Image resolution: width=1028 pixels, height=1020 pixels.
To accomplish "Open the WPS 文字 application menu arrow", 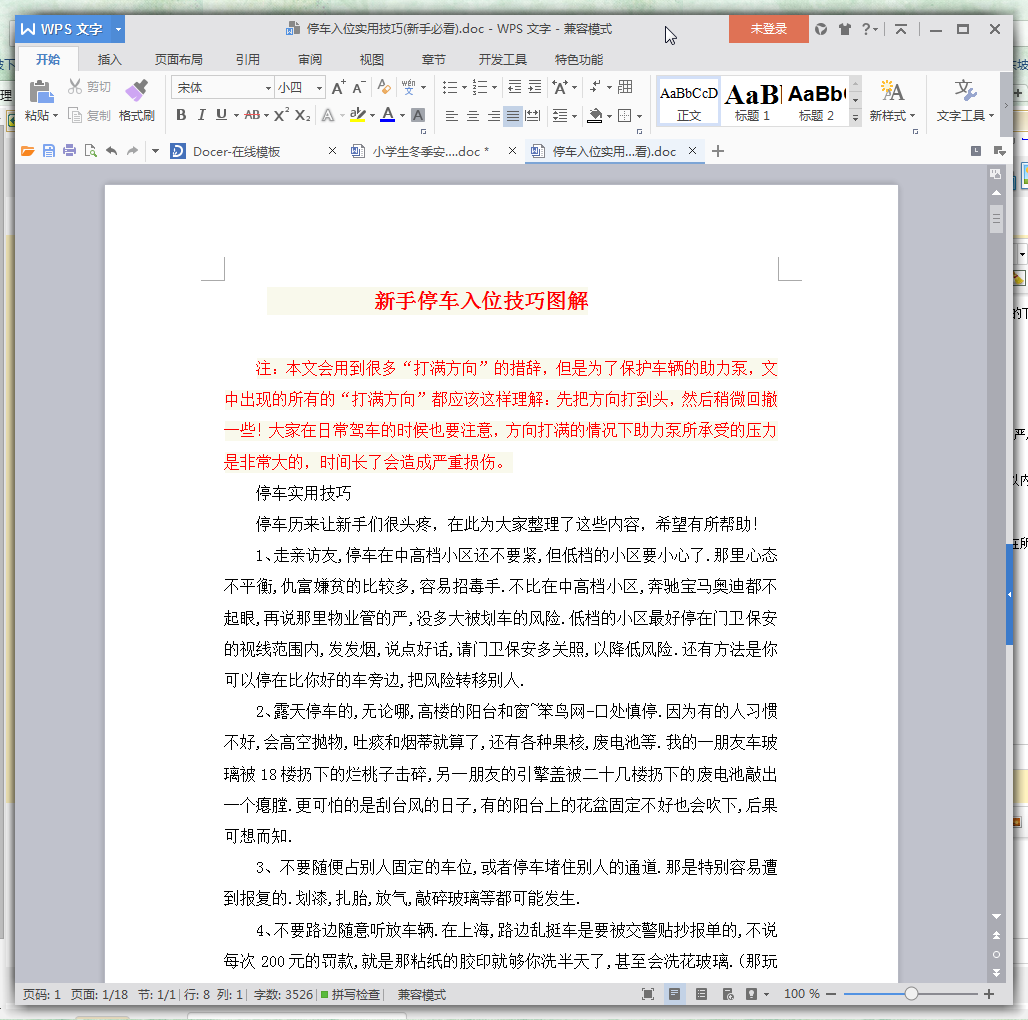I will 118,29.
